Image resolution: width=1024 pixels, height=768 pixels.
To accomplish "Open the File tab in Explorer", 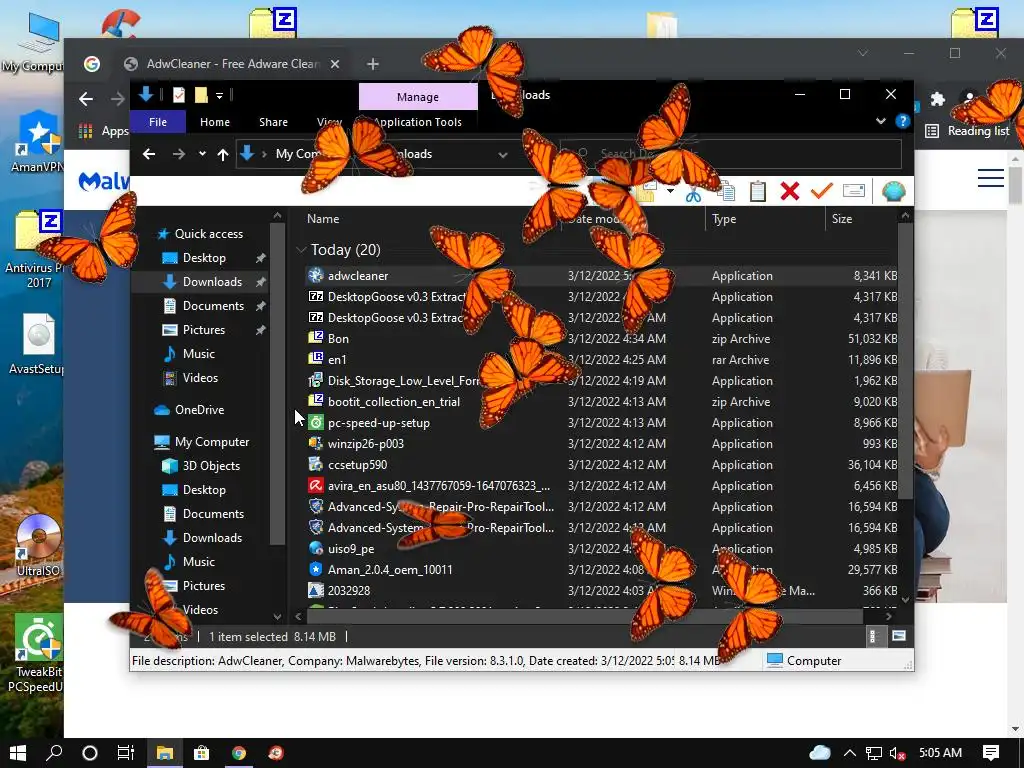I will 158,122.
